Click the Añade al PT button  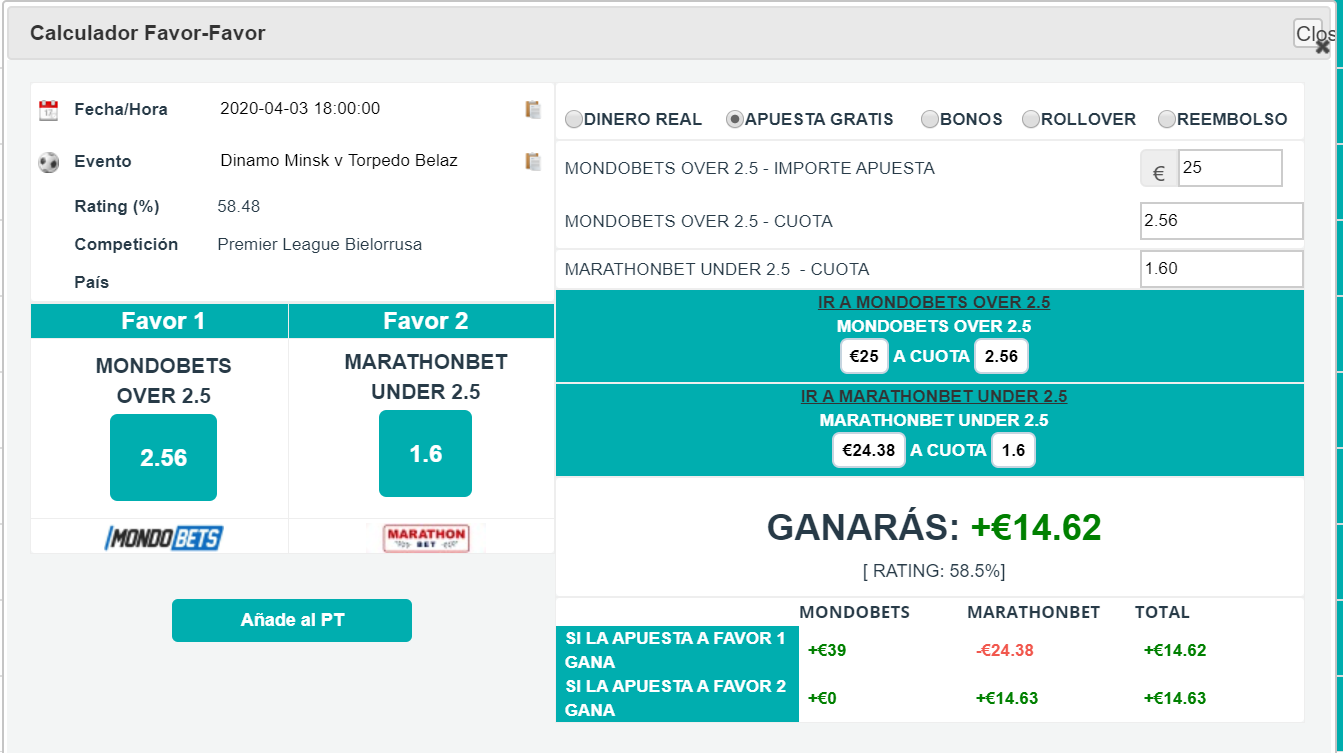[x=292, y=620]
